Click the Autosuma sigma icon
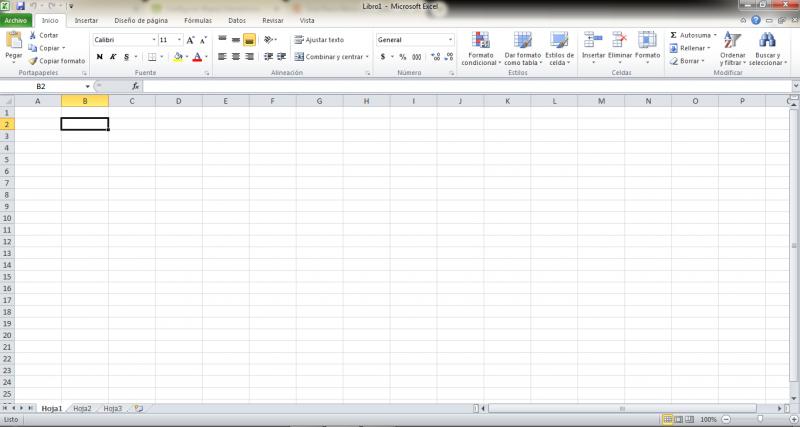This screenshot has width=800, height=427. coord(673,35)
